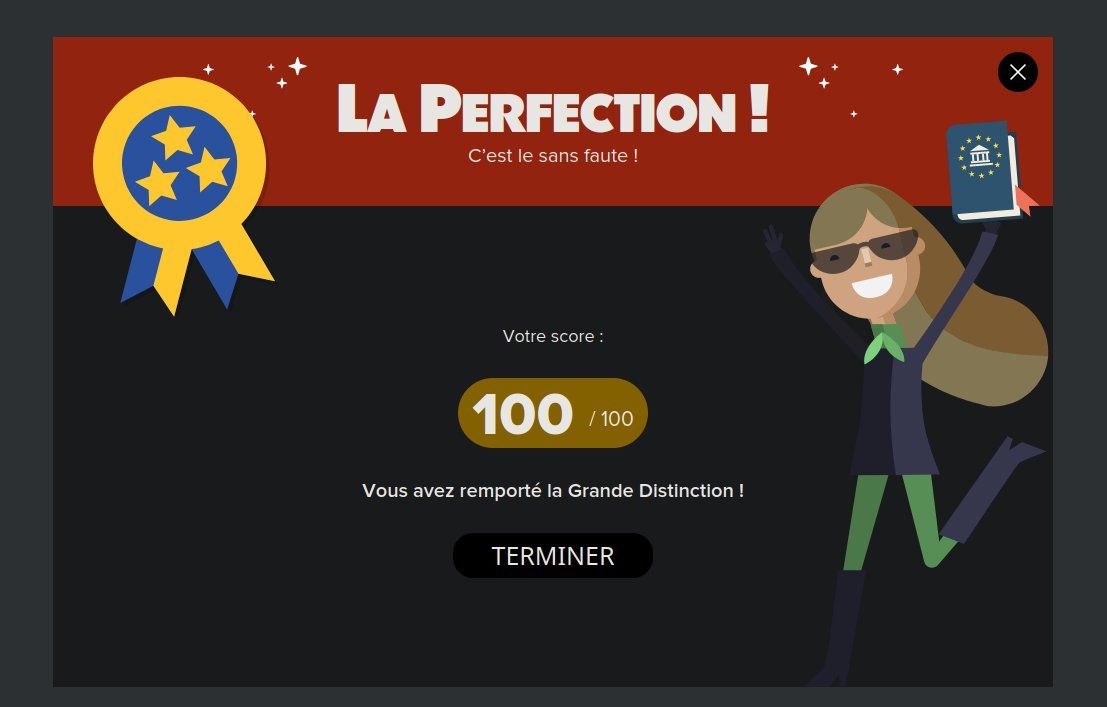This screenshot has width=1107, height=707.
Task: Click the blue star circle inside medal
Action: pyautogui.click(x=179, y=163)
